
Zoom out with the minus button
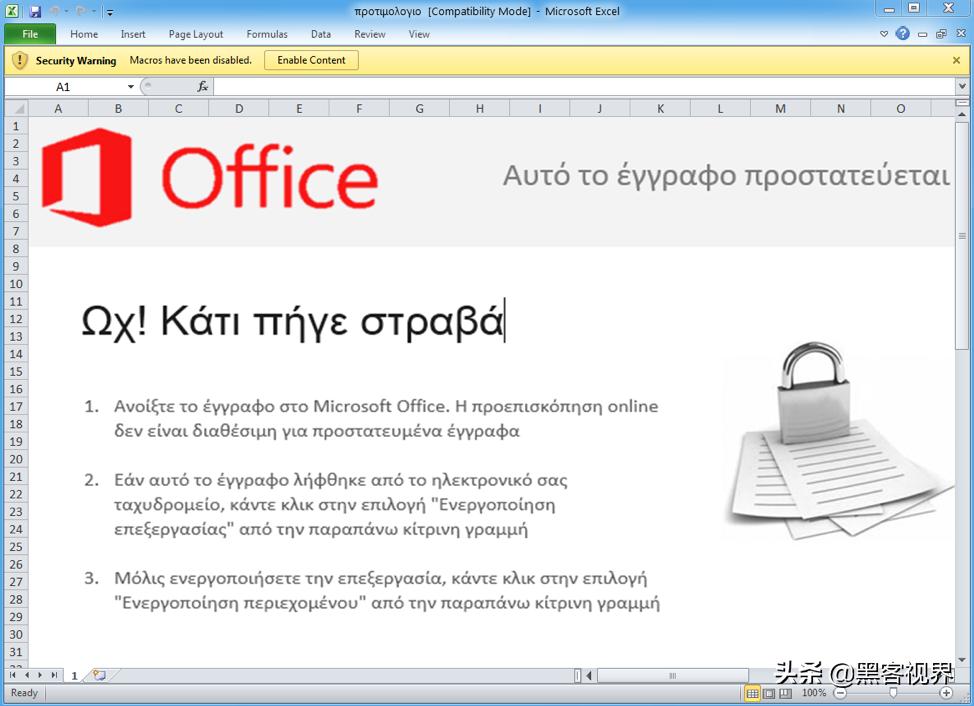click(840, 693)
